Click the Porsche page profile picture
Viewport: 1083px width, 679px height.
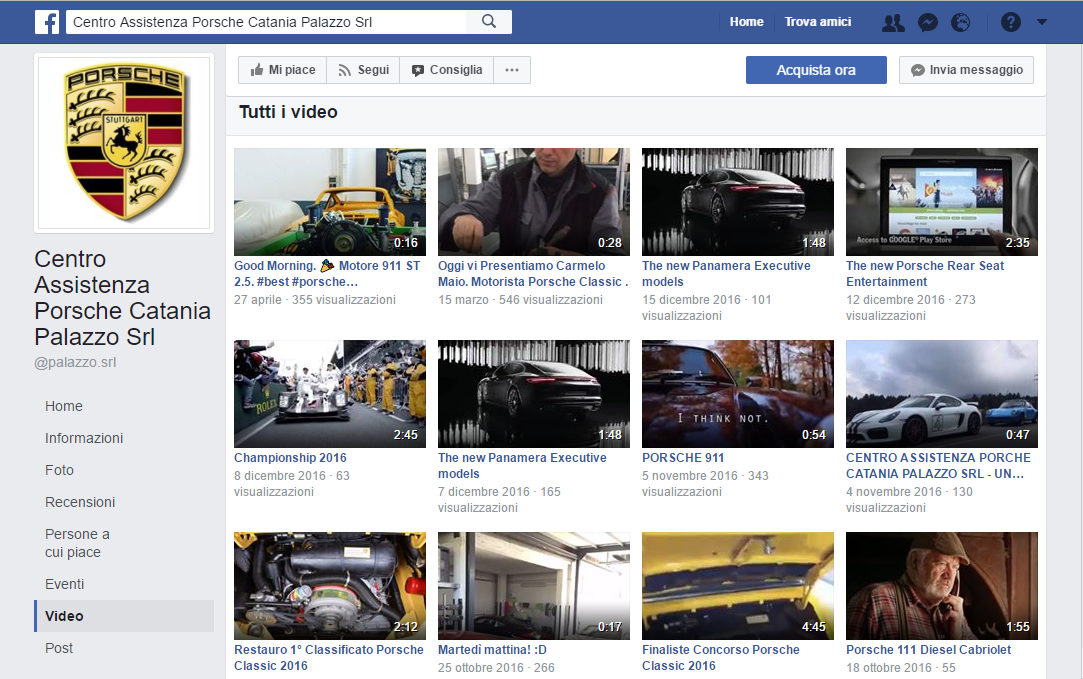click(124, 142)
